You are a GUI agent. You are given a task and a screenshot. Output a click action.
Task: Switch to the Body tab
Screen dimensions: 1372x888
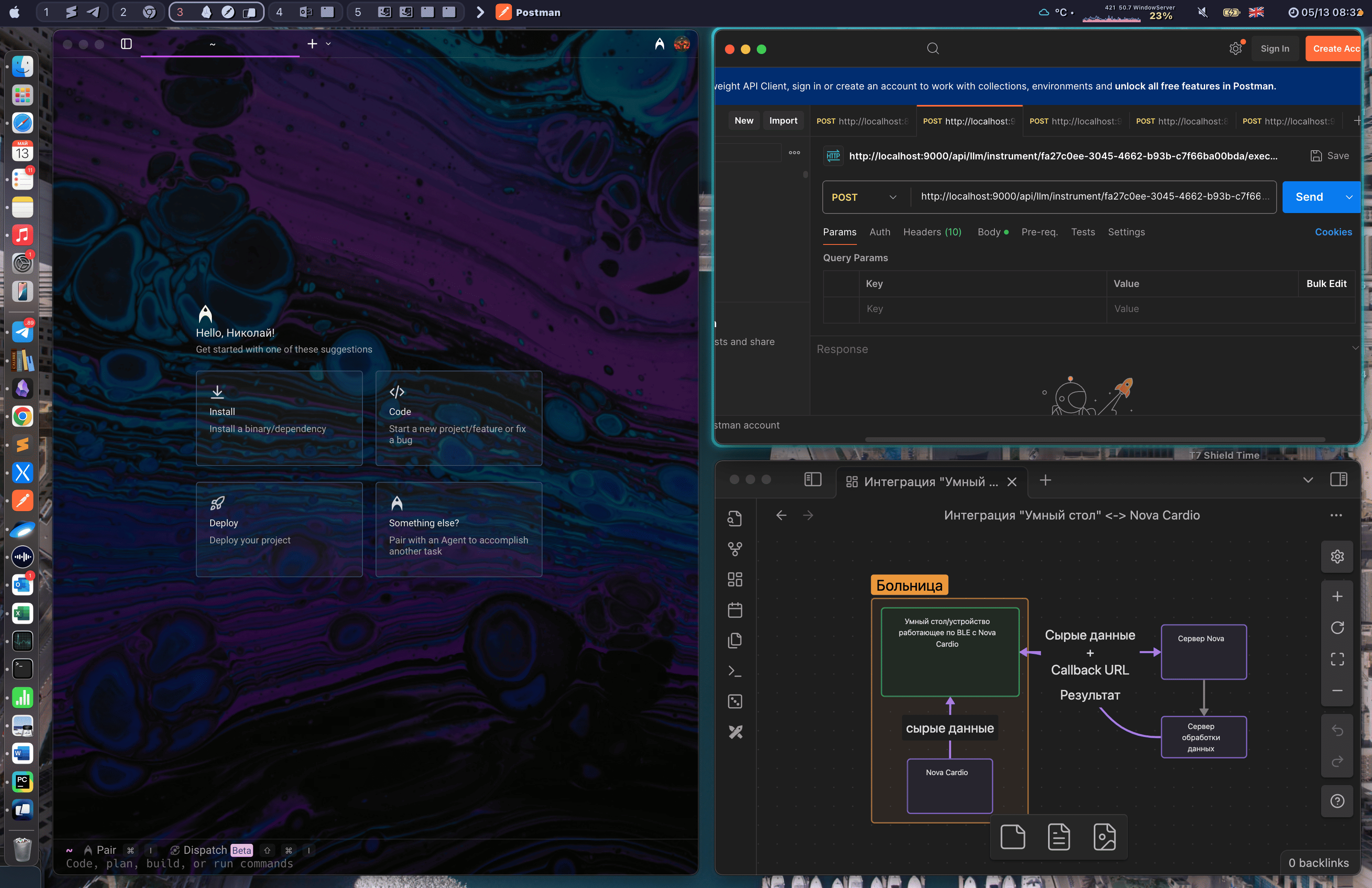coord(988,232)
